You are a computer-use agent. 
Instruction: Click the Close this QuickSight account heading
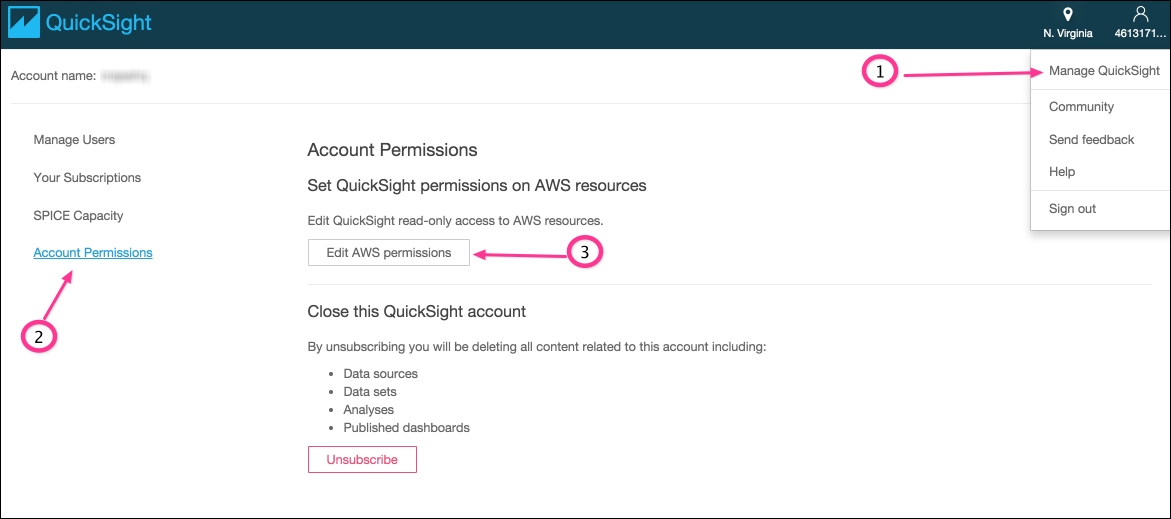417,311
